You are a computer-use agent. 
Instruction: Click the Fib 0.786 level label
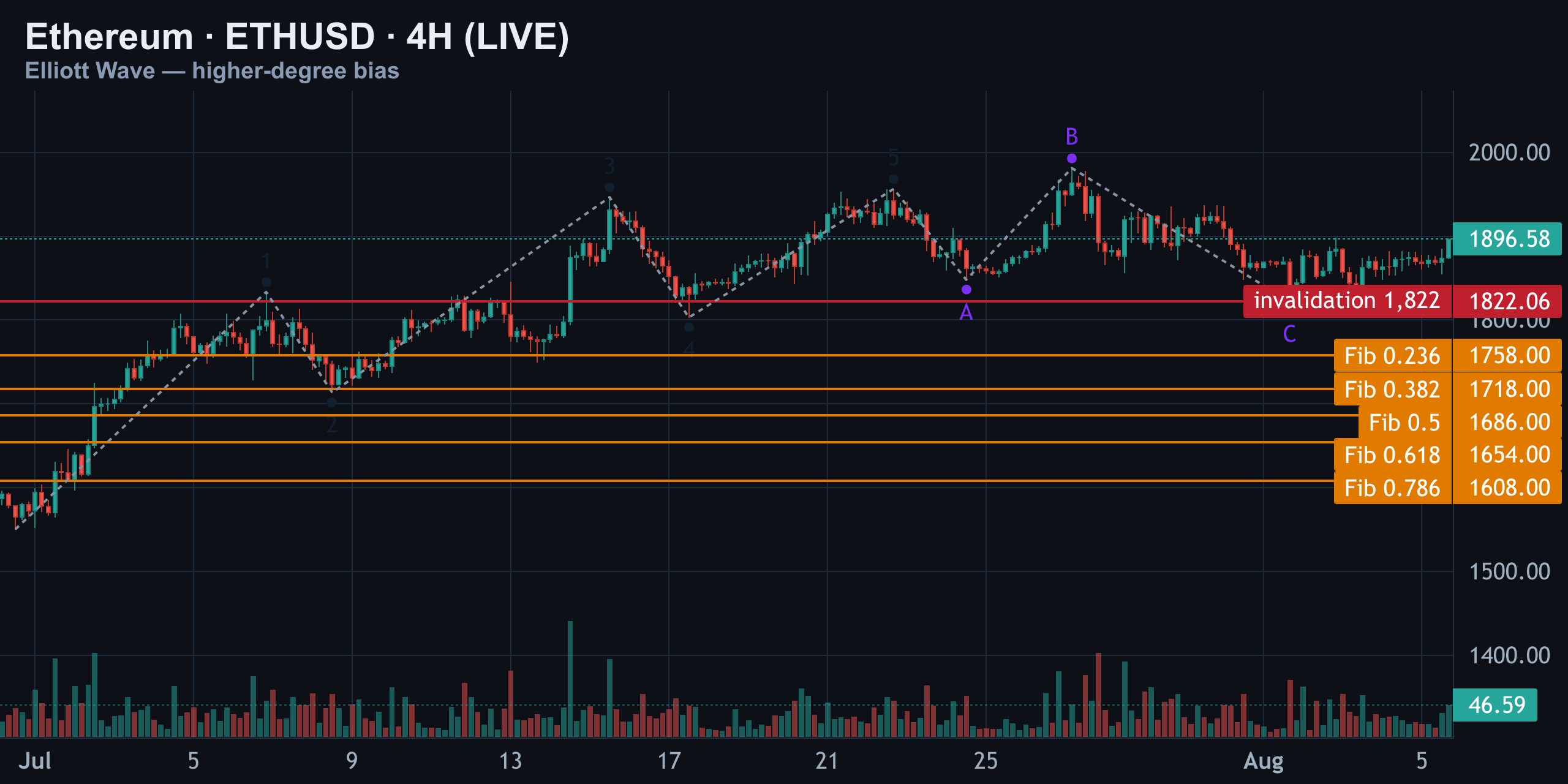coord(1392,488)
